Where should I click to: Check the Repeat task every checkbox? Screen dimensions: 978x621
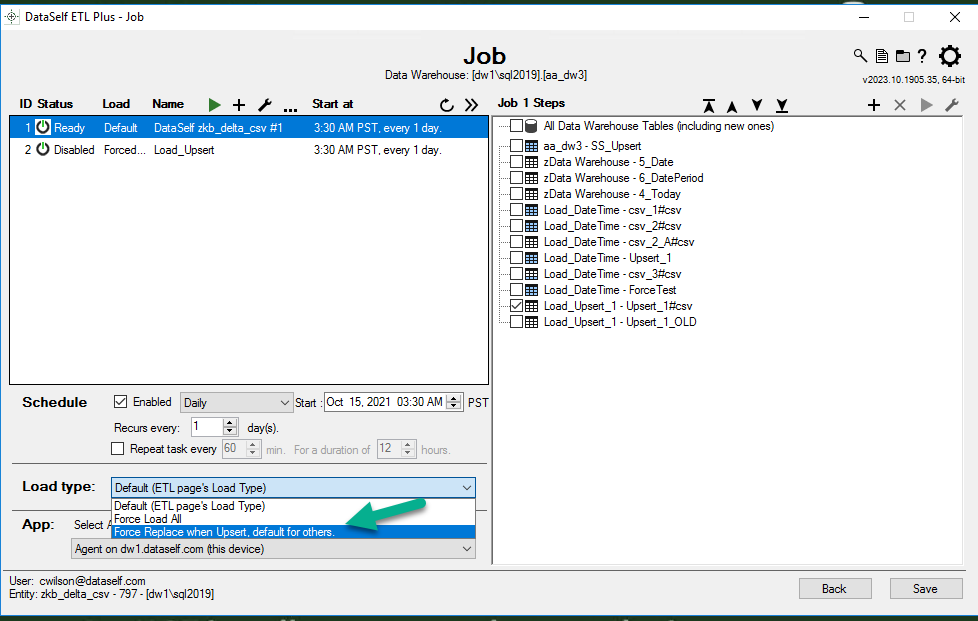tap(119, 449)
